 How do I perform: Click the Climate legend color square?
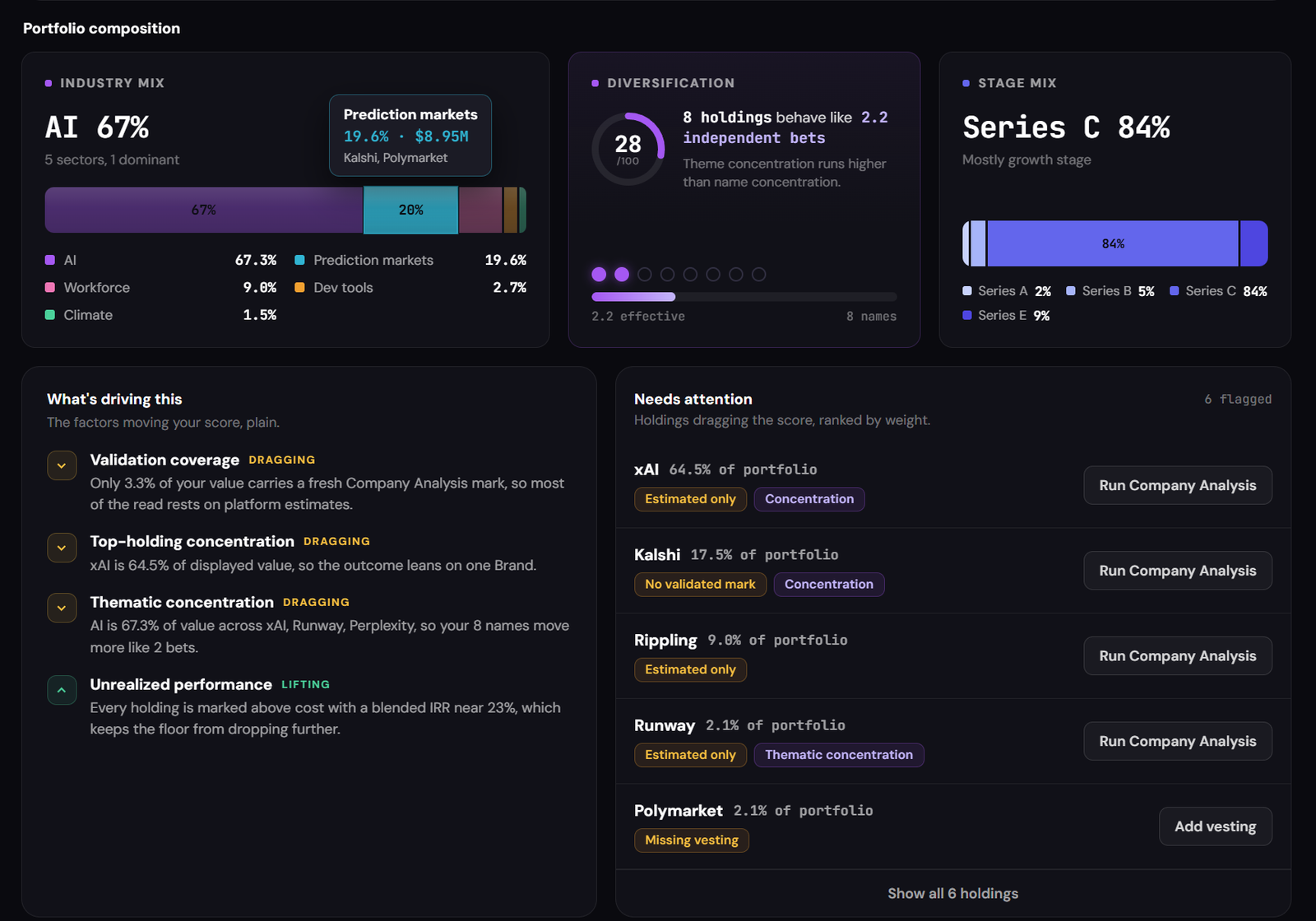50,315
